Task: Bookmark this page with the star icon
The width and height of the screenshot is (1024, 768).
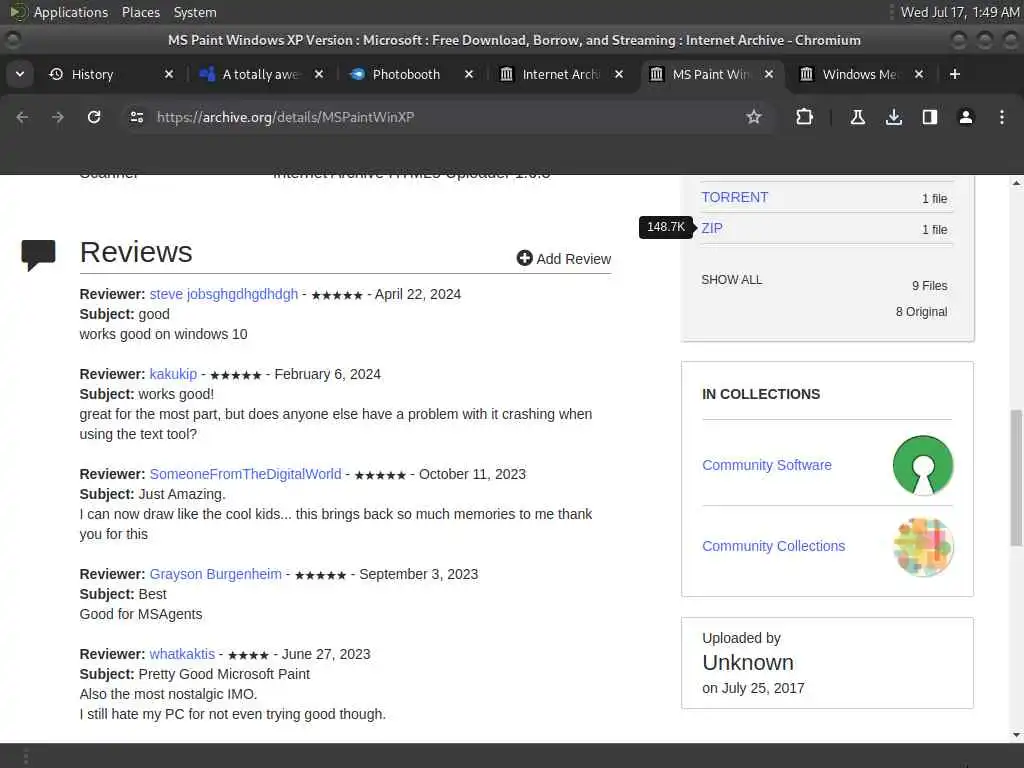Action: [754, 117]
